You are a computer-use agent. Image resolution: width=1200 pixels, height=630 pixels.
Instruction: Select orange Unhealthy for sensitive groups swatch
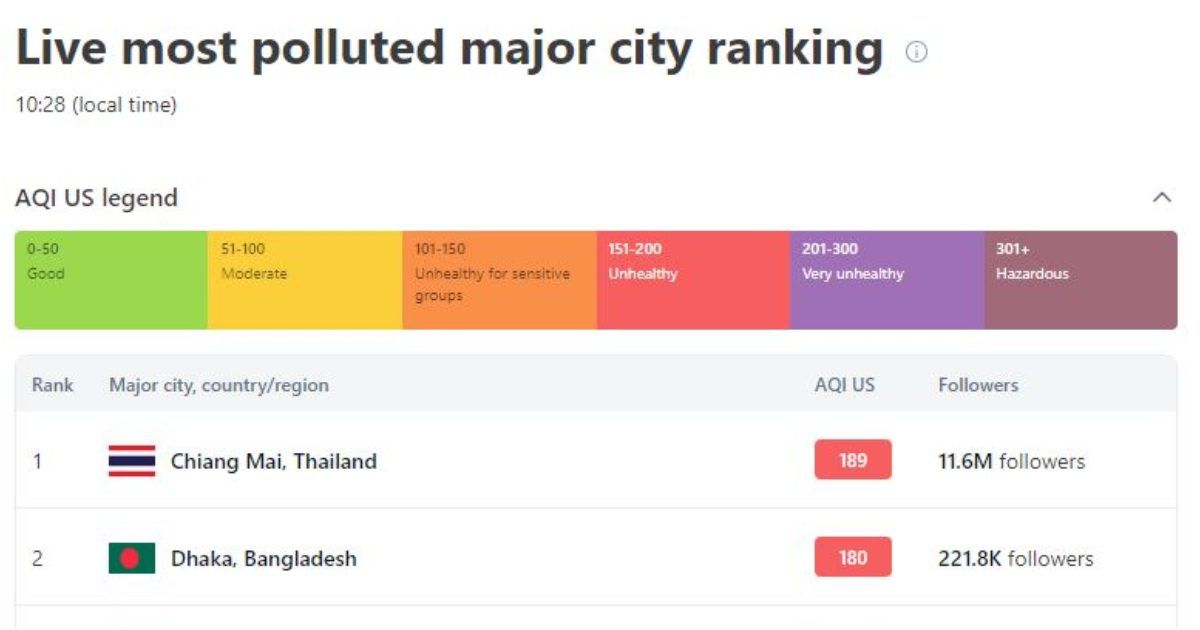coord(499,280)
